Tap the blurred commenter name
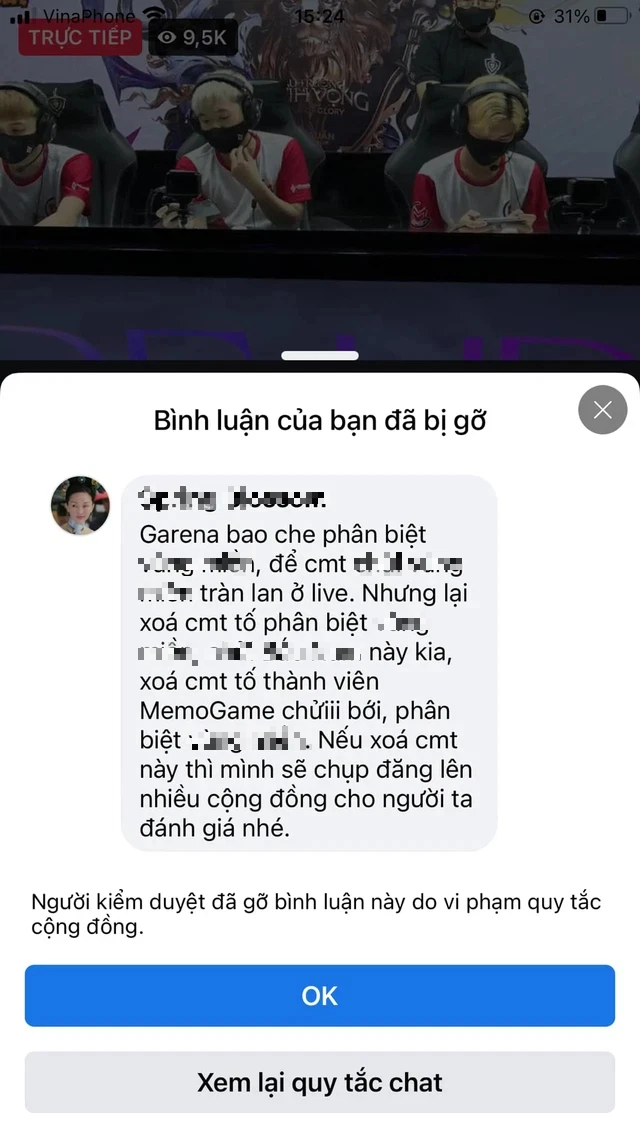640x1138 pixels. tap(232, 499)
